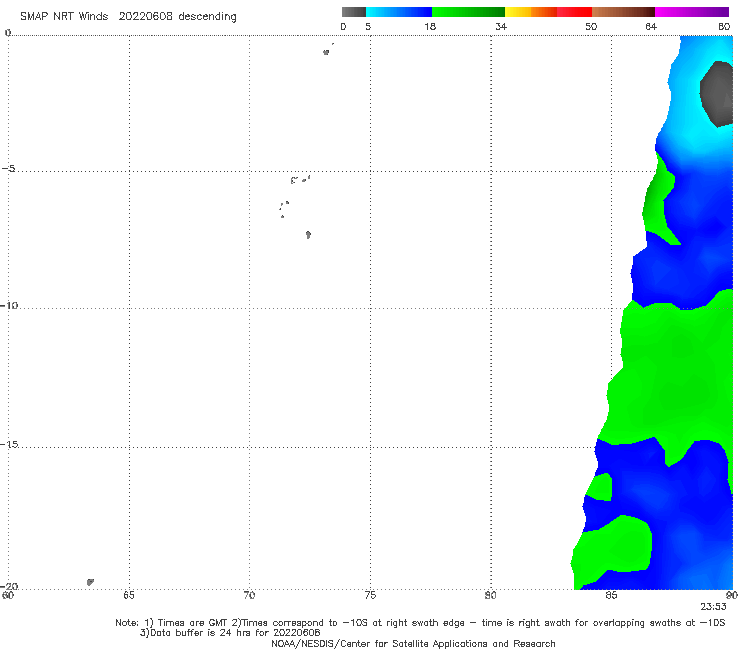Click the color bar label "50"
The height and width of the screenshot is (650, 740).
[x=591, y=27]
